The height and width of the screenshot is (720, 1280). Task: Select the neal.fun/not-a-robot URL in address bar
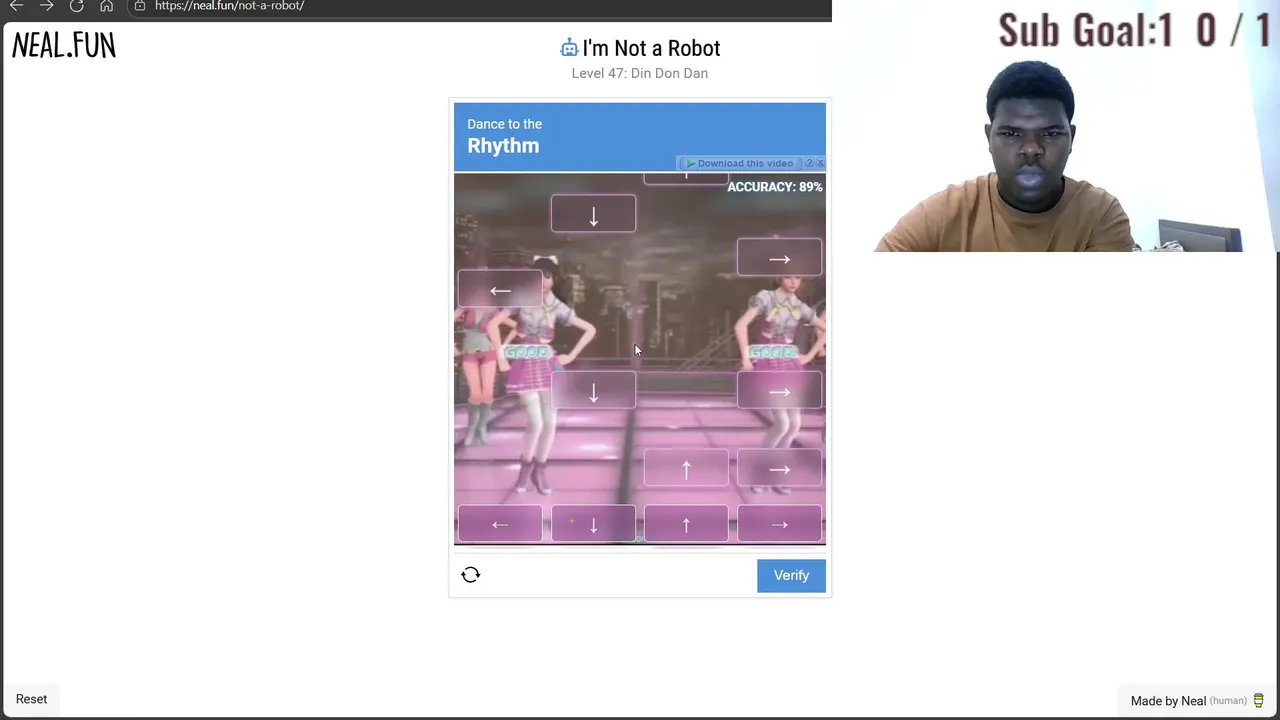point(229,6)
